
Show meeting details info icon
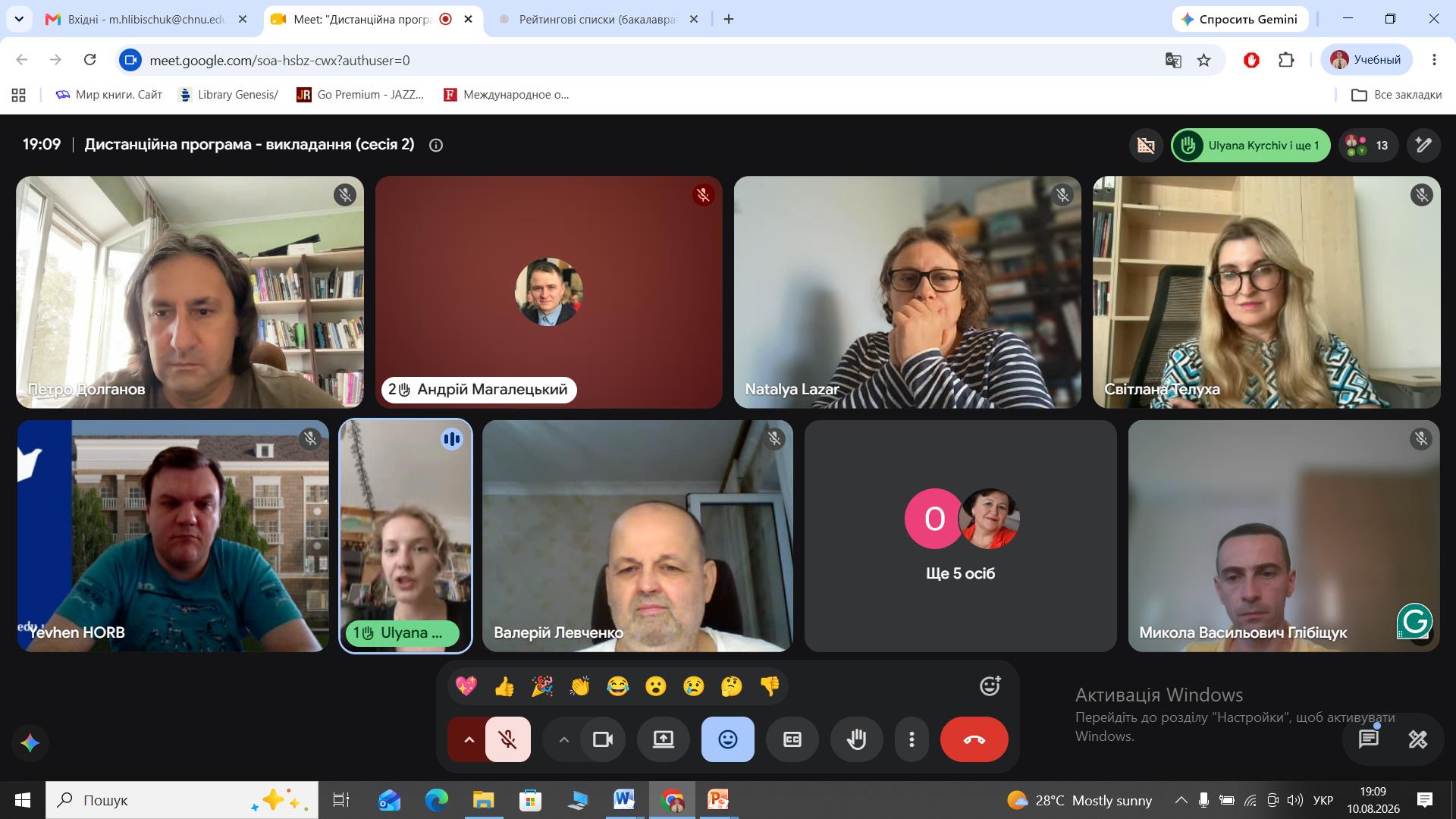click(436, 145)
